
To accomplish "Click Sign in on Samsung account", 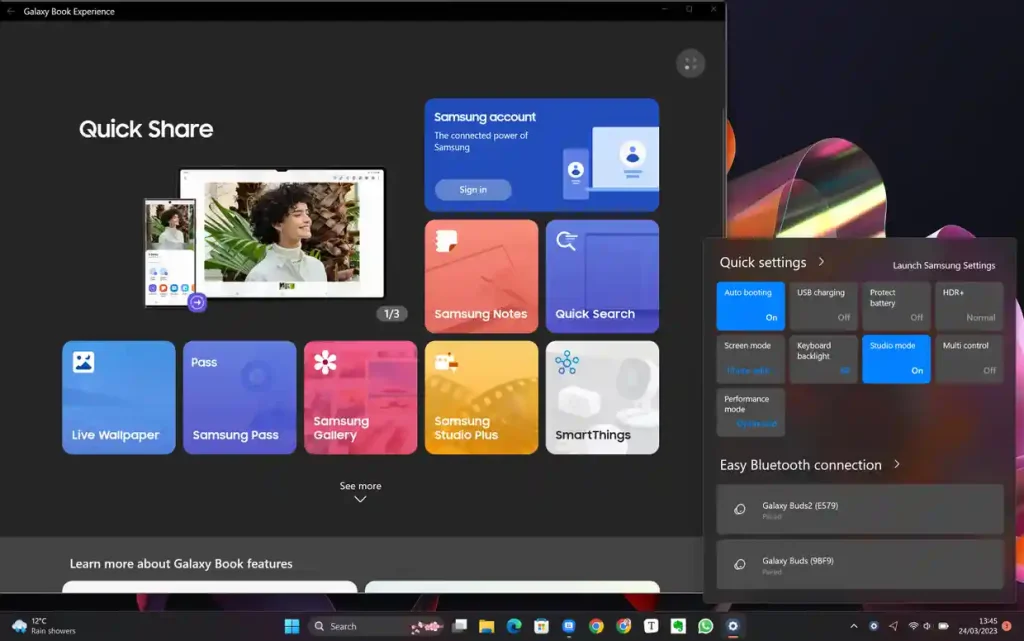I will [473, 189].
